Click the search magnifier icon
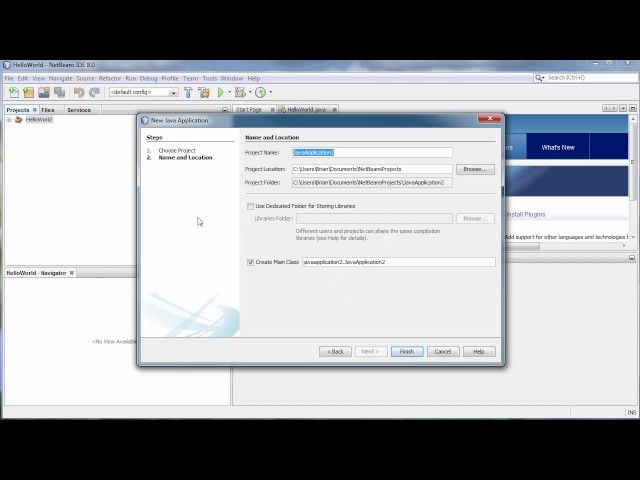640x480 pixels. [538, 78]
